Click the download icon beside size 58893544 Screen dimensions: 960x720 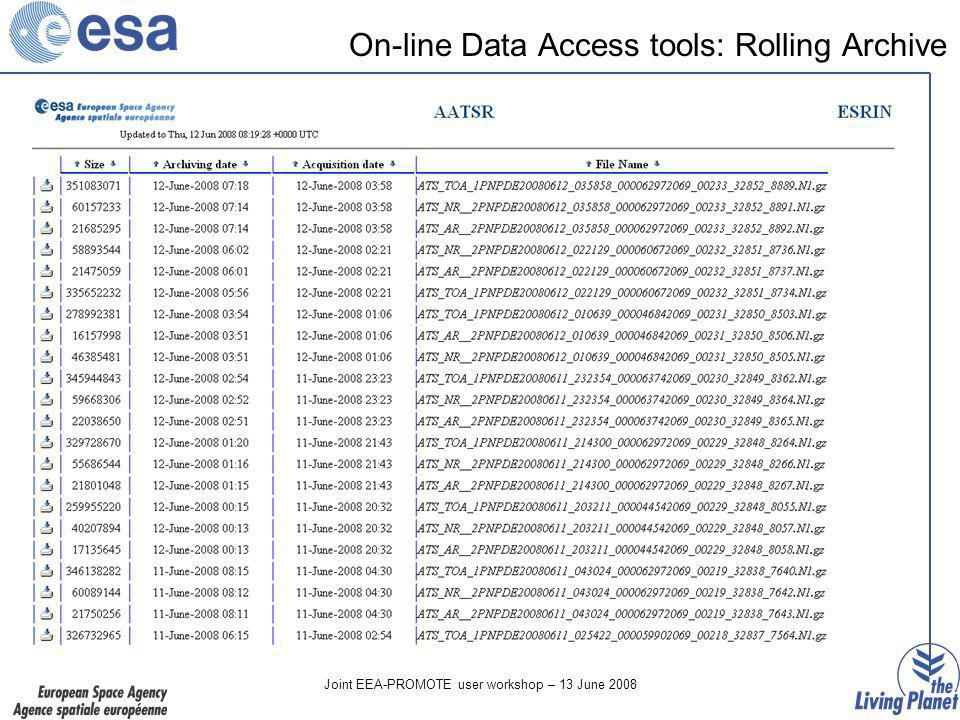(x=47, y=250)
